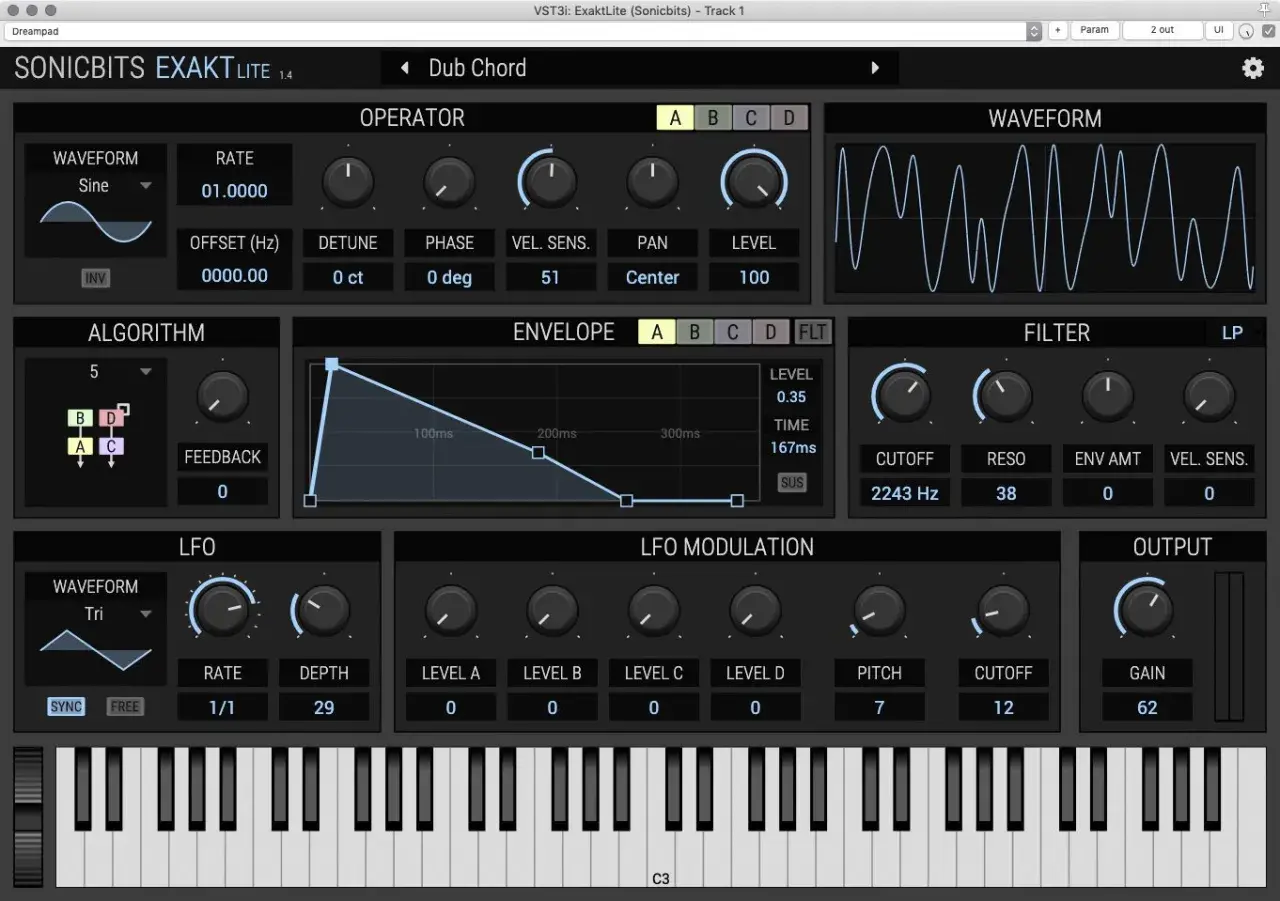The height and width of the screenshot is (901, 1280).
Task: Select envelope tab B
Action: [695, 332]
